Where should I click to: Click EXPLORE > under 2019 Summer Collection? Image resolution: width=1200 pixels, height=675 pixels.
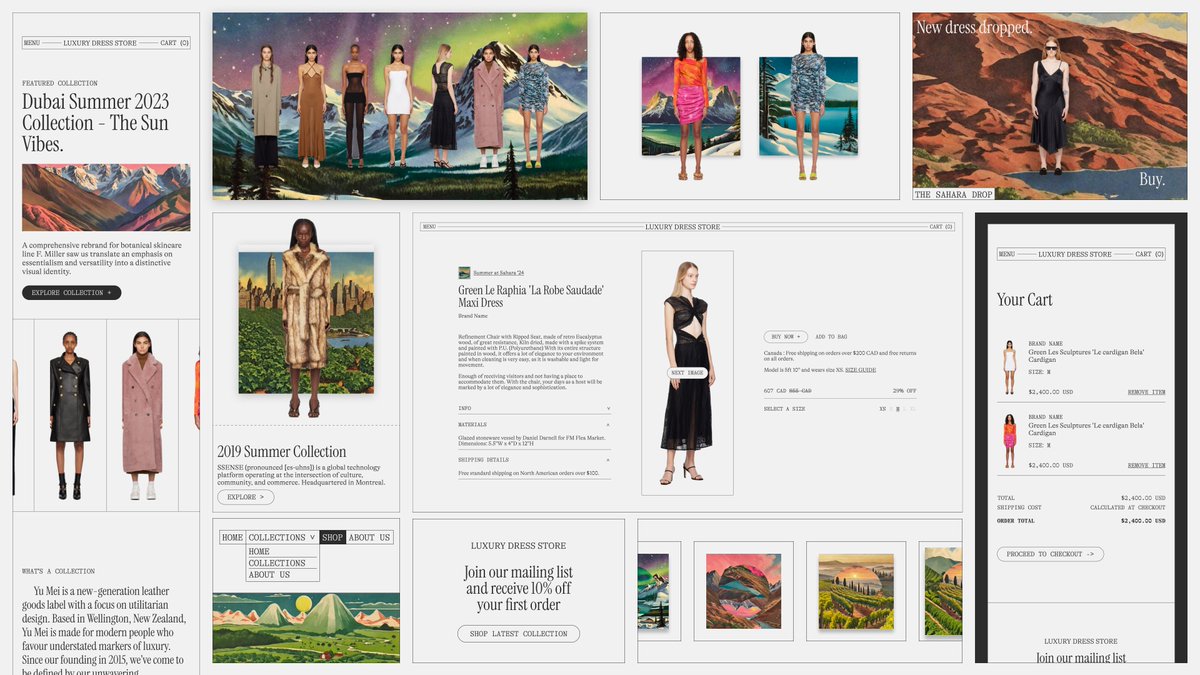point(245,497)
